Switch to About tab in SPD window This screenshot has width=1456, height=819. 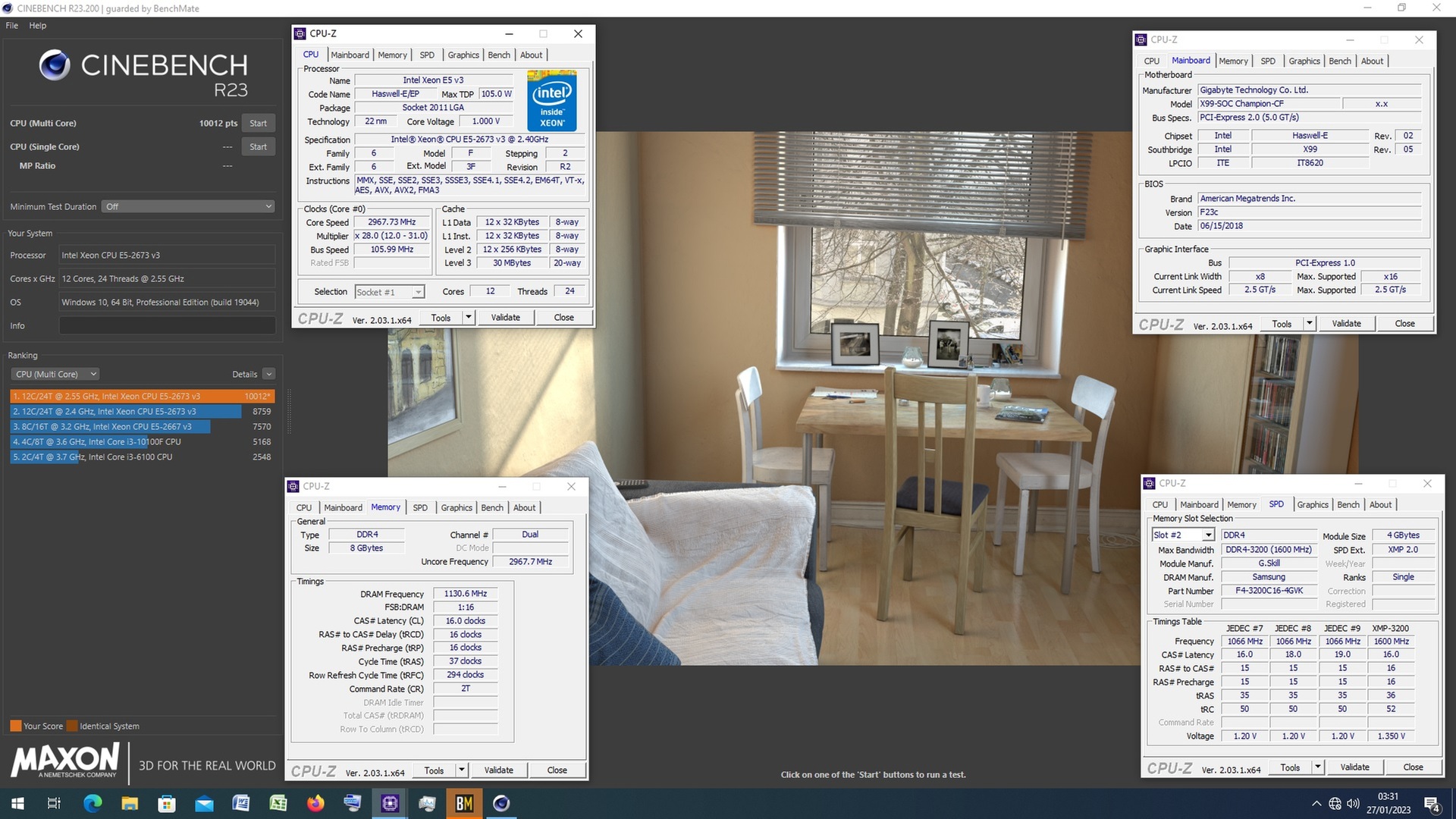[1381, 505]
